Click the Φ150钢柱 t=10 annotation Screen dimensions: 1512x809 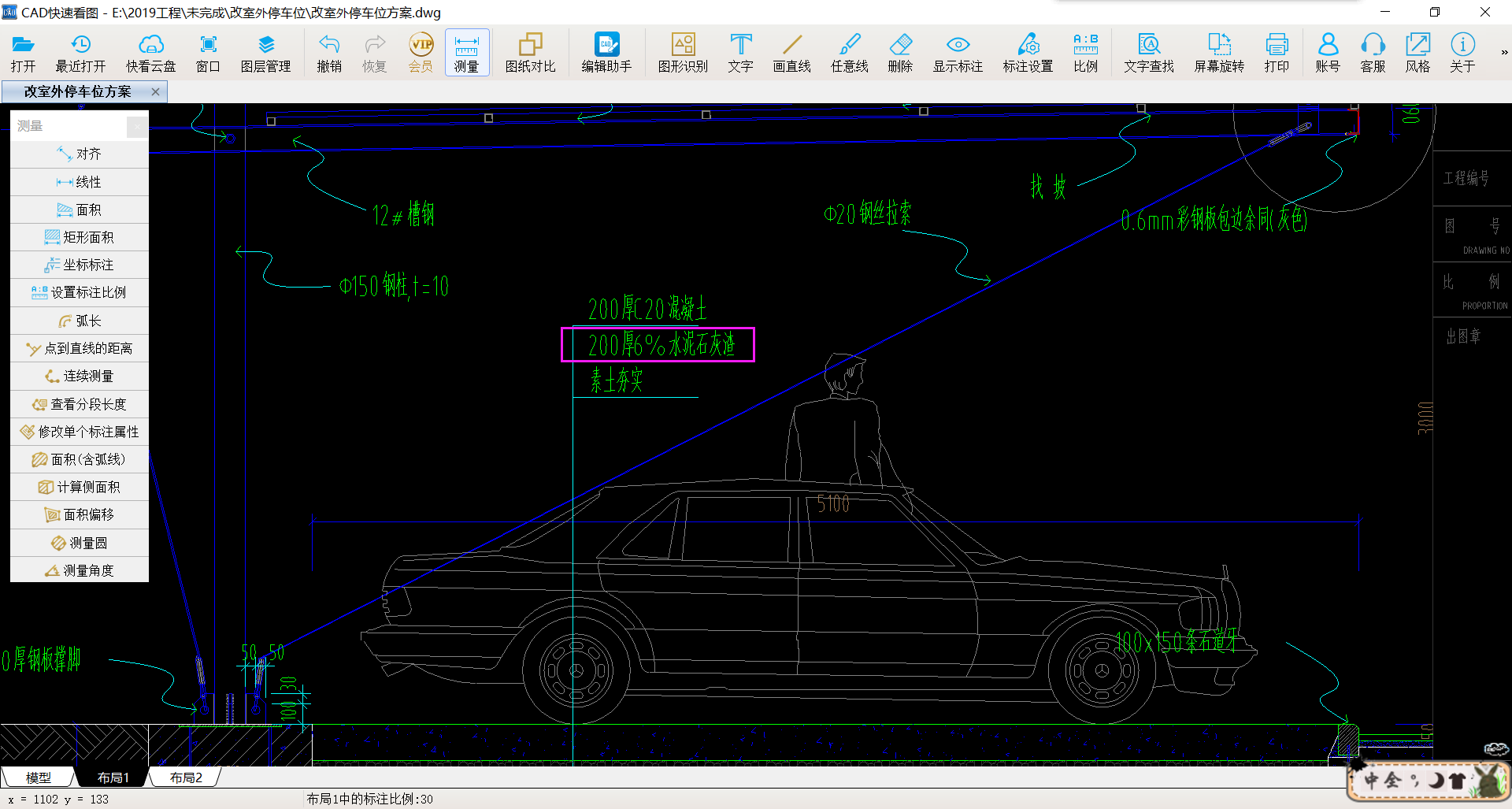394,285
